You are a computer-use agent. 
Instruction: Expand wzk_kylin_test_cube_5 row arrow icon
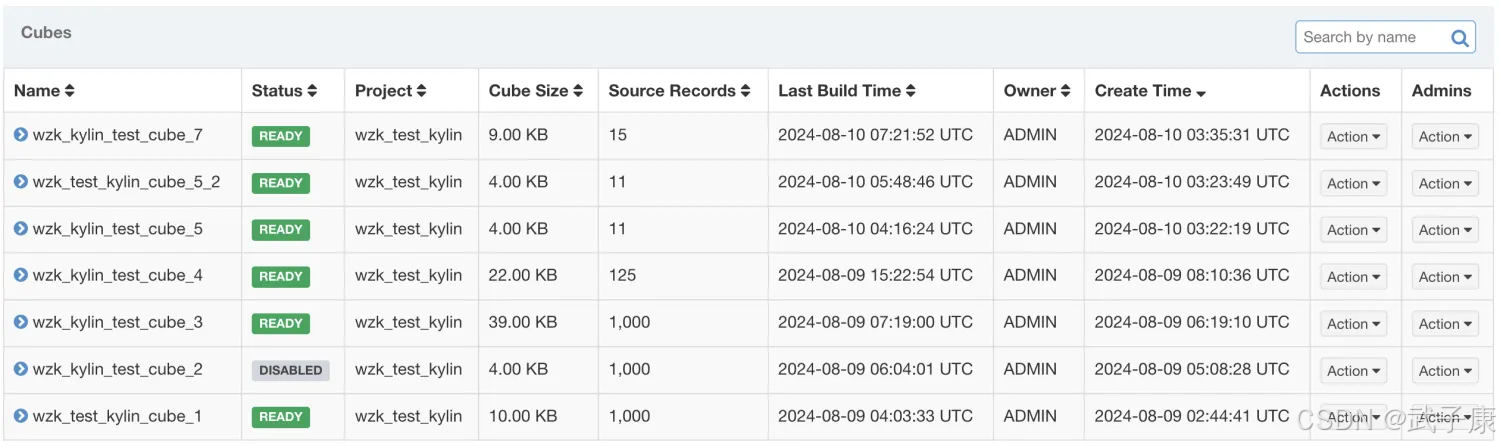[x=21, y=229]
